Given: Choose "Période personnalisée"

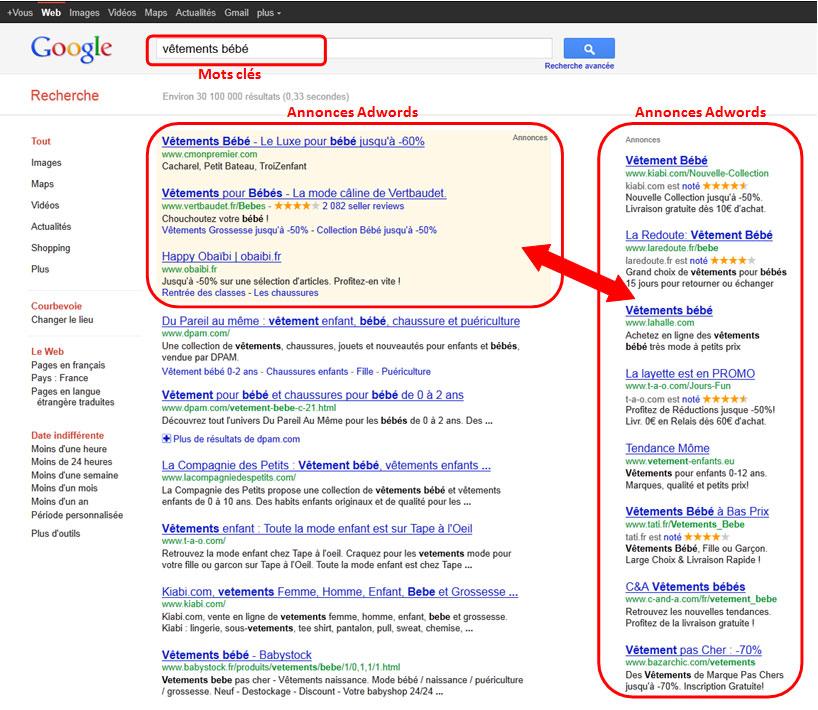Looking at the screenshot, I should click(77, 513).
